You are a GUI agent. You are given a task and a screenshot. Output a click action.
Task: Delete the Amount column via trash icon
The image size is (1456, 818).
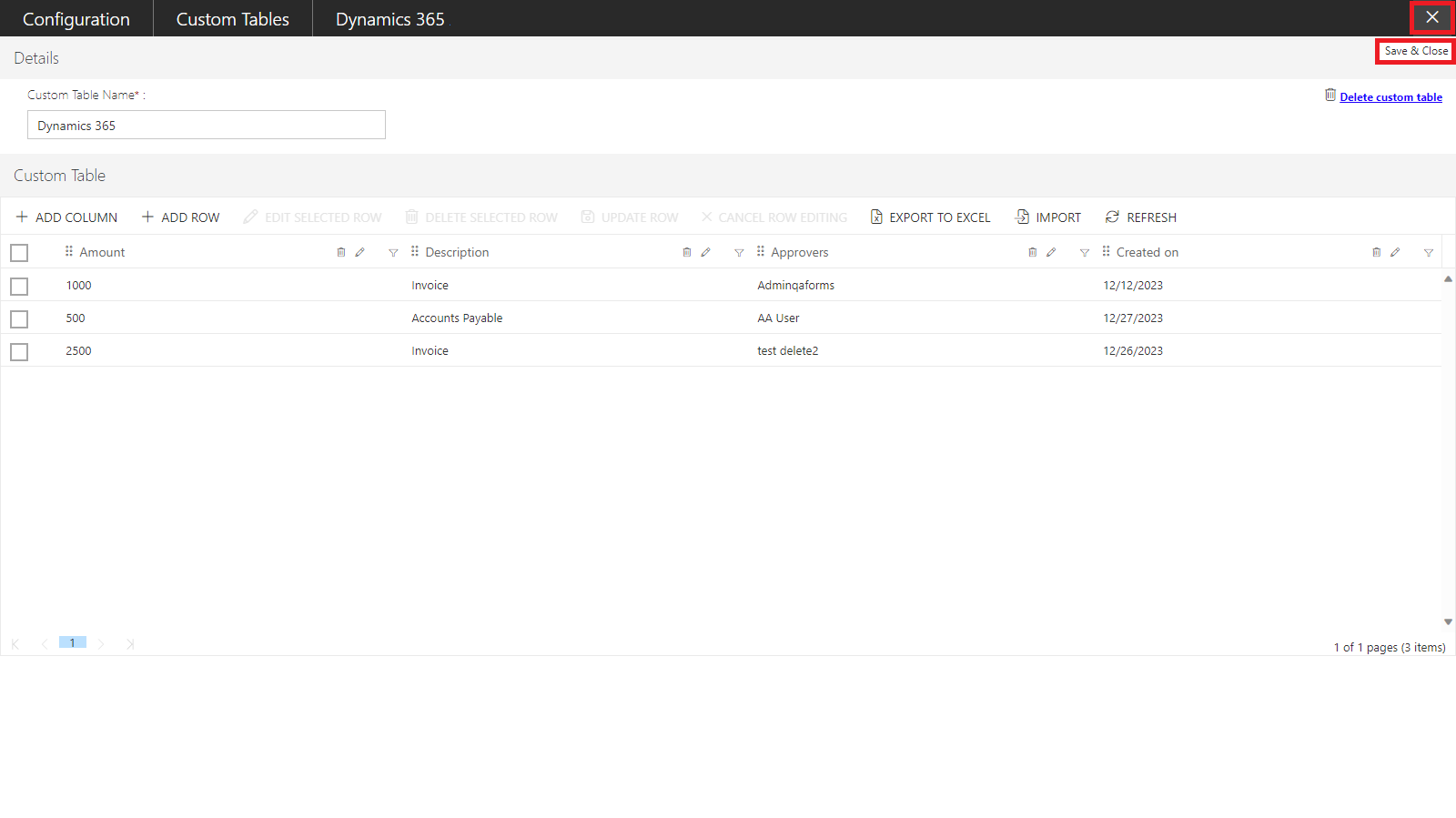341,253
